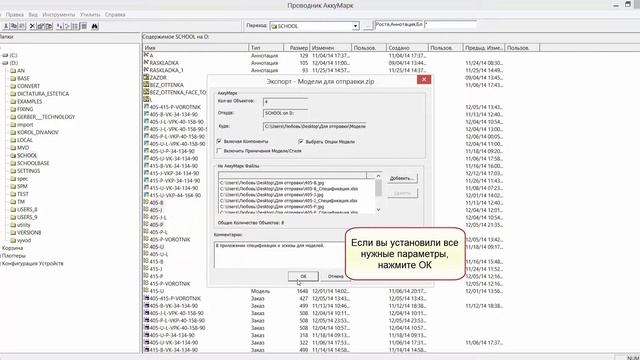Viewport: 640px width, 360px height.
Task: Select Корзина in the folder tree
Action: 12,248
